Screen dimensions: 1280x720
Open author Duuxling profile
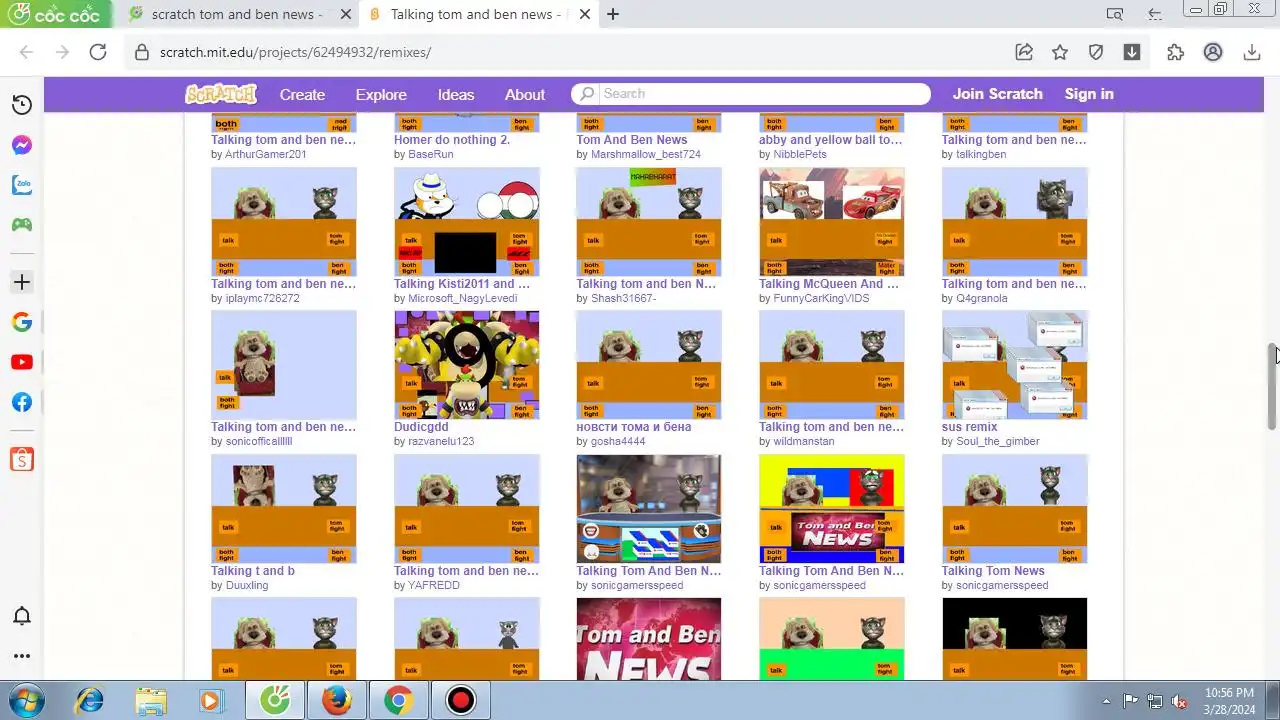click(x=247, y=585)
